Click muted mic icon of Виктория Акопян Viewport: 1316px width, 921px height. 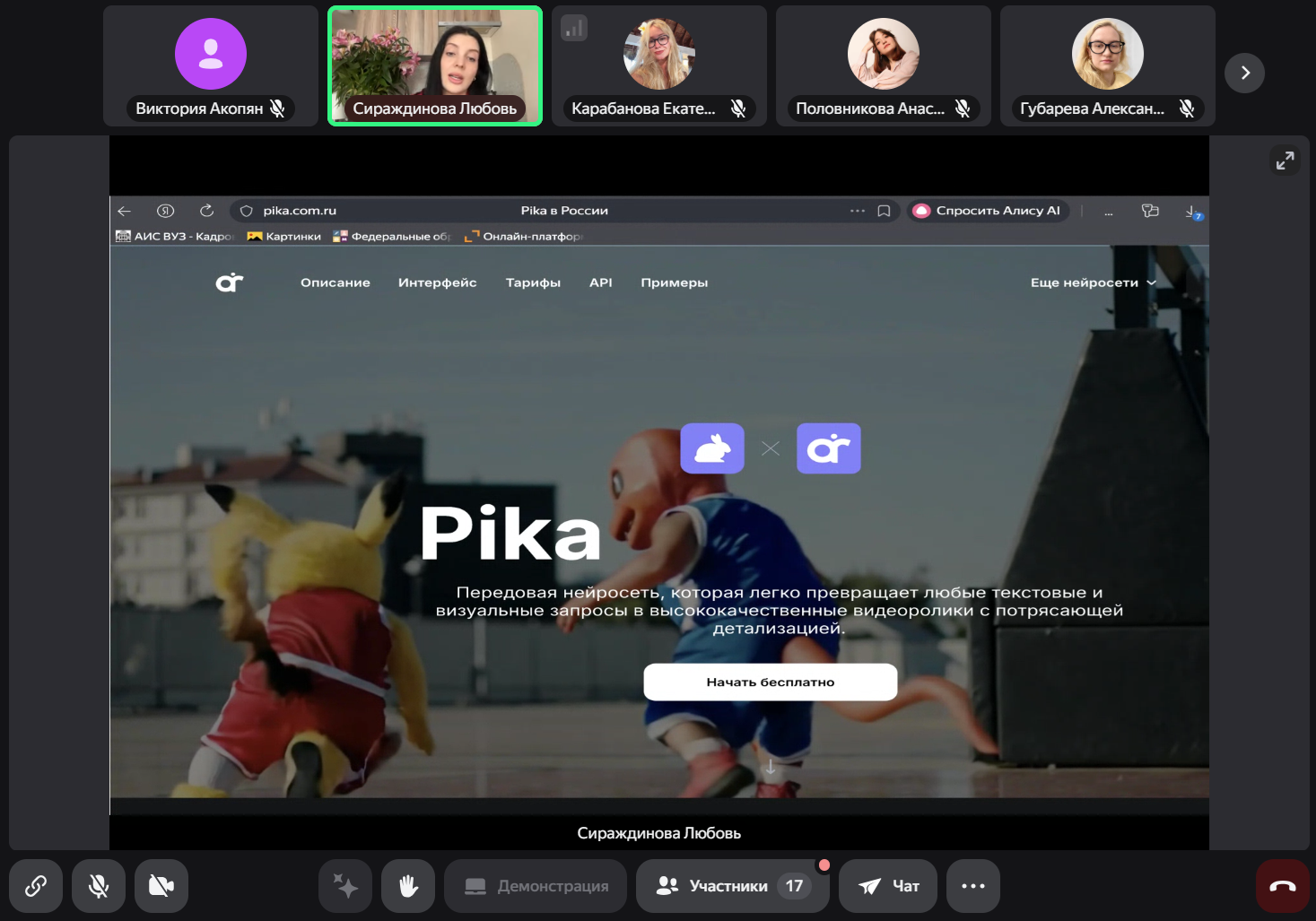[277, 109]
